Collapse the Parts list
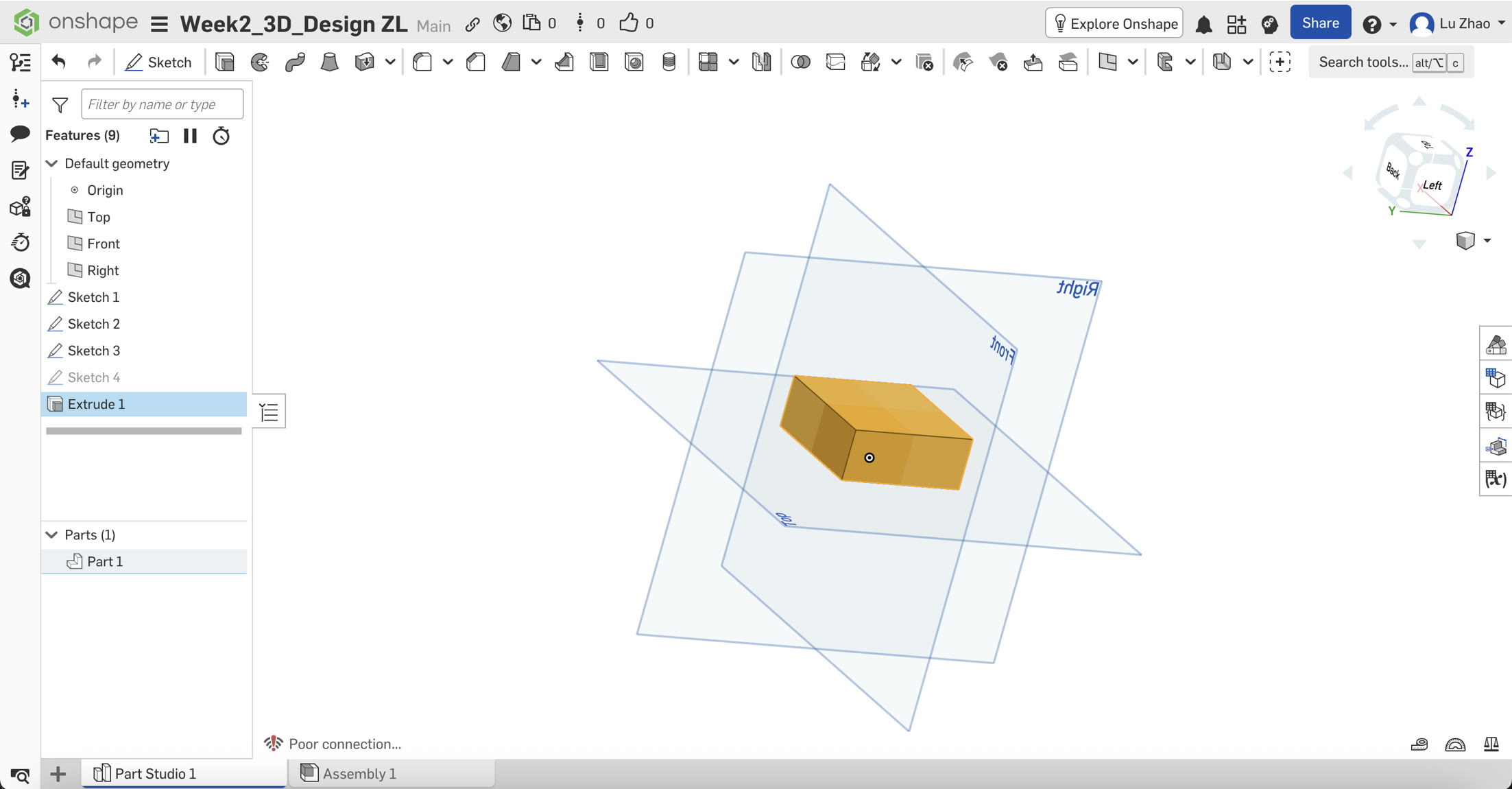 51,534
